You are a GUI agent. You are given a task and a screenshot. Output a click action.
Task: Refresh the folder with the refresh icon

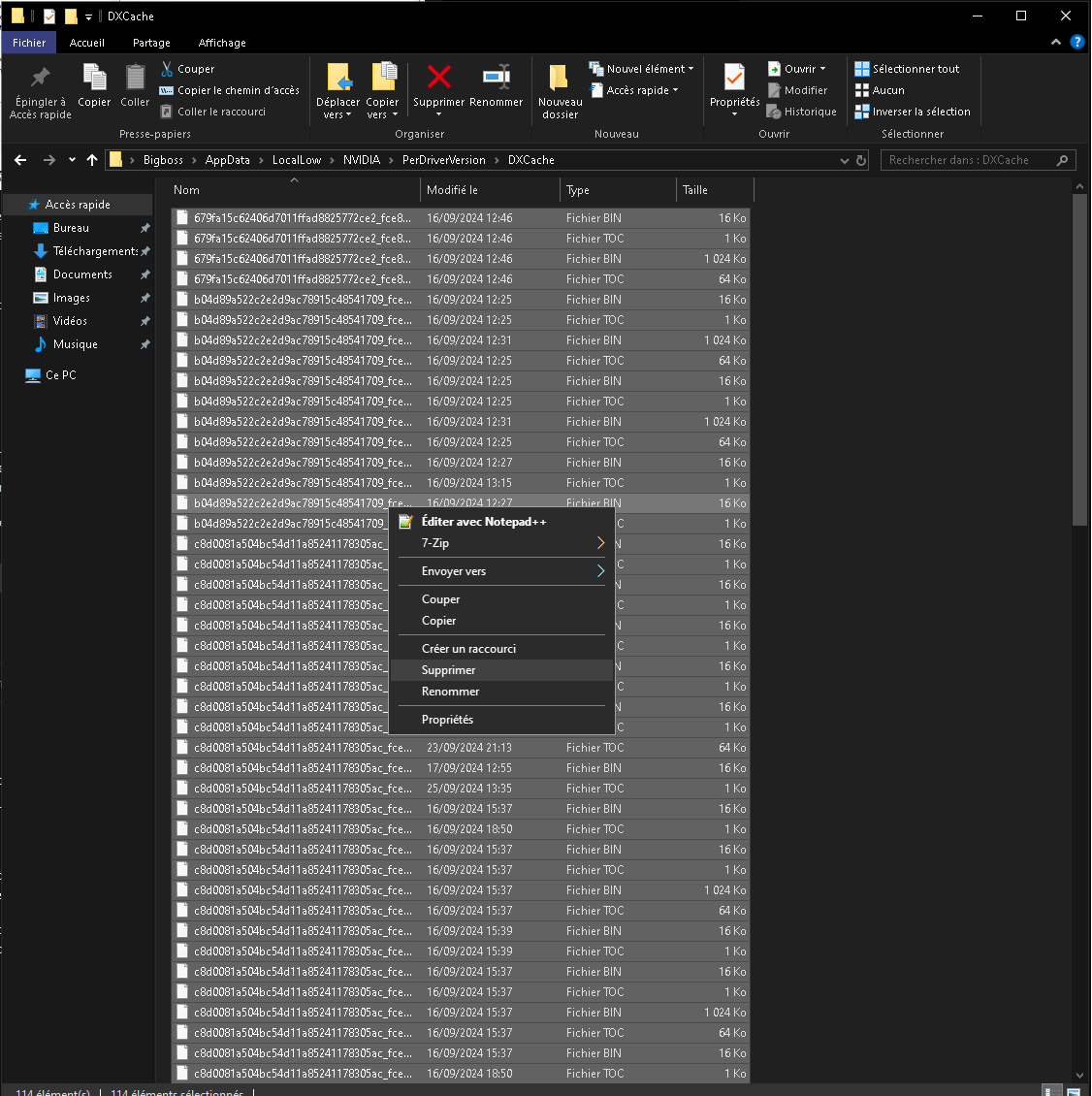[862, 160]
